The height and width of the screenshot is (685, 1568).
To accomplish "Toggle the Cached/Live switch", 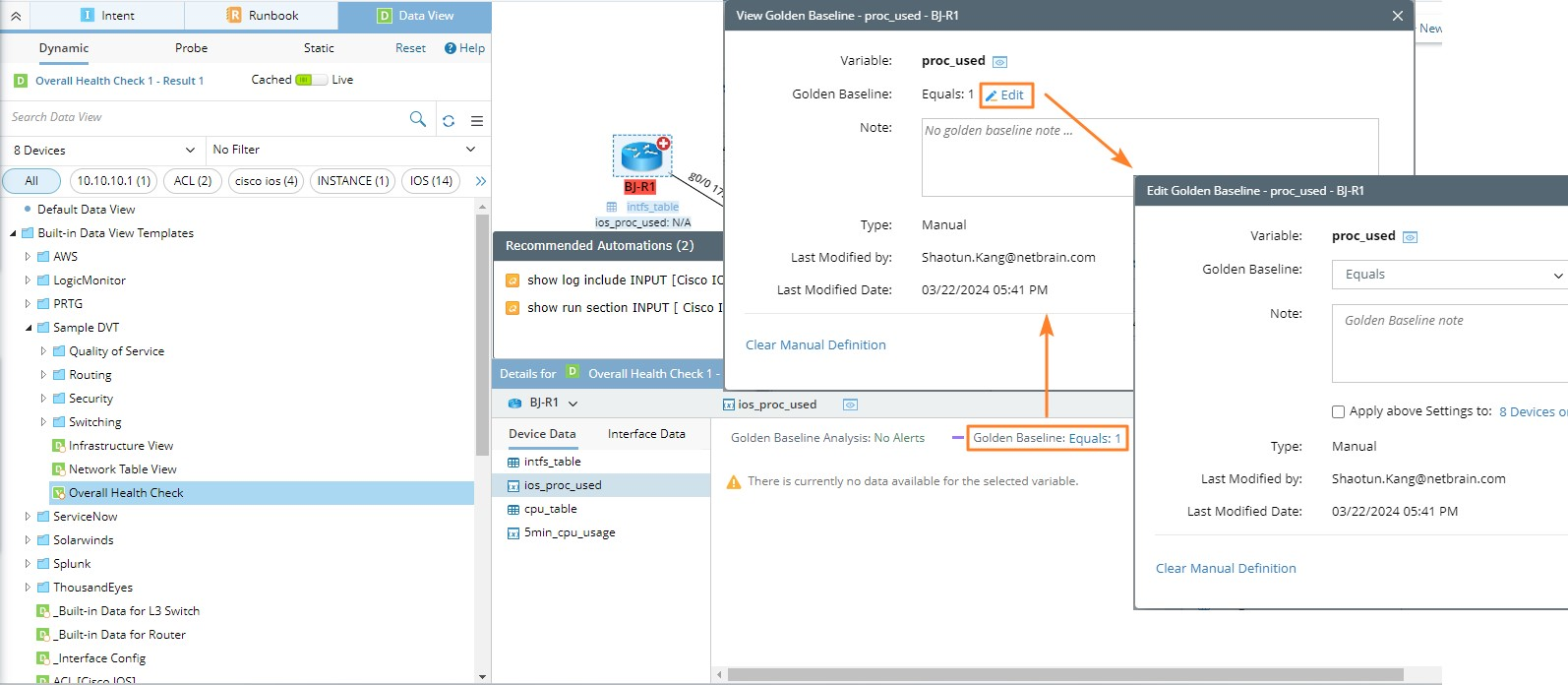I will 311,80.
